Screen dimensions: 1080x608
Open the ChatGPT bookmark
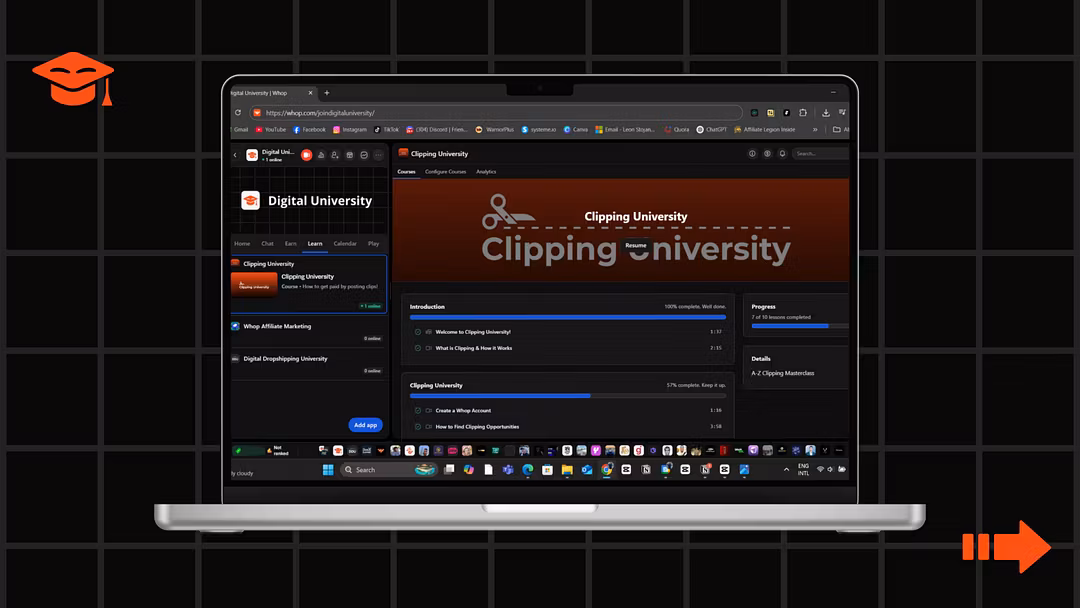pos(712,129)
